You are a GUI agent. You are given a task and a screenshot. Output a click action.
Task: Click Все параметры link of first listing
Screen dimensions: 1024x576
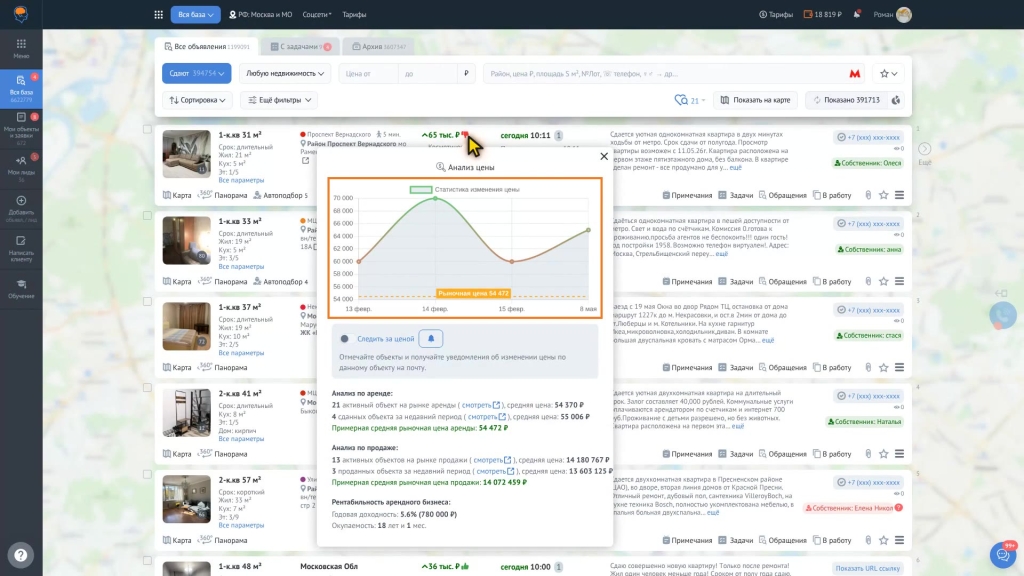click(x=241, y=180)
